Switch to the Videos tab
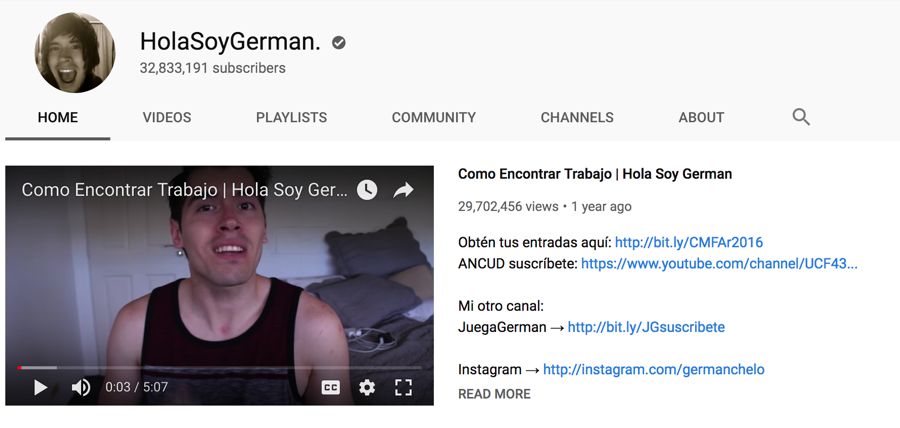This screenshot has height=428, width=900. coord(167,118)
